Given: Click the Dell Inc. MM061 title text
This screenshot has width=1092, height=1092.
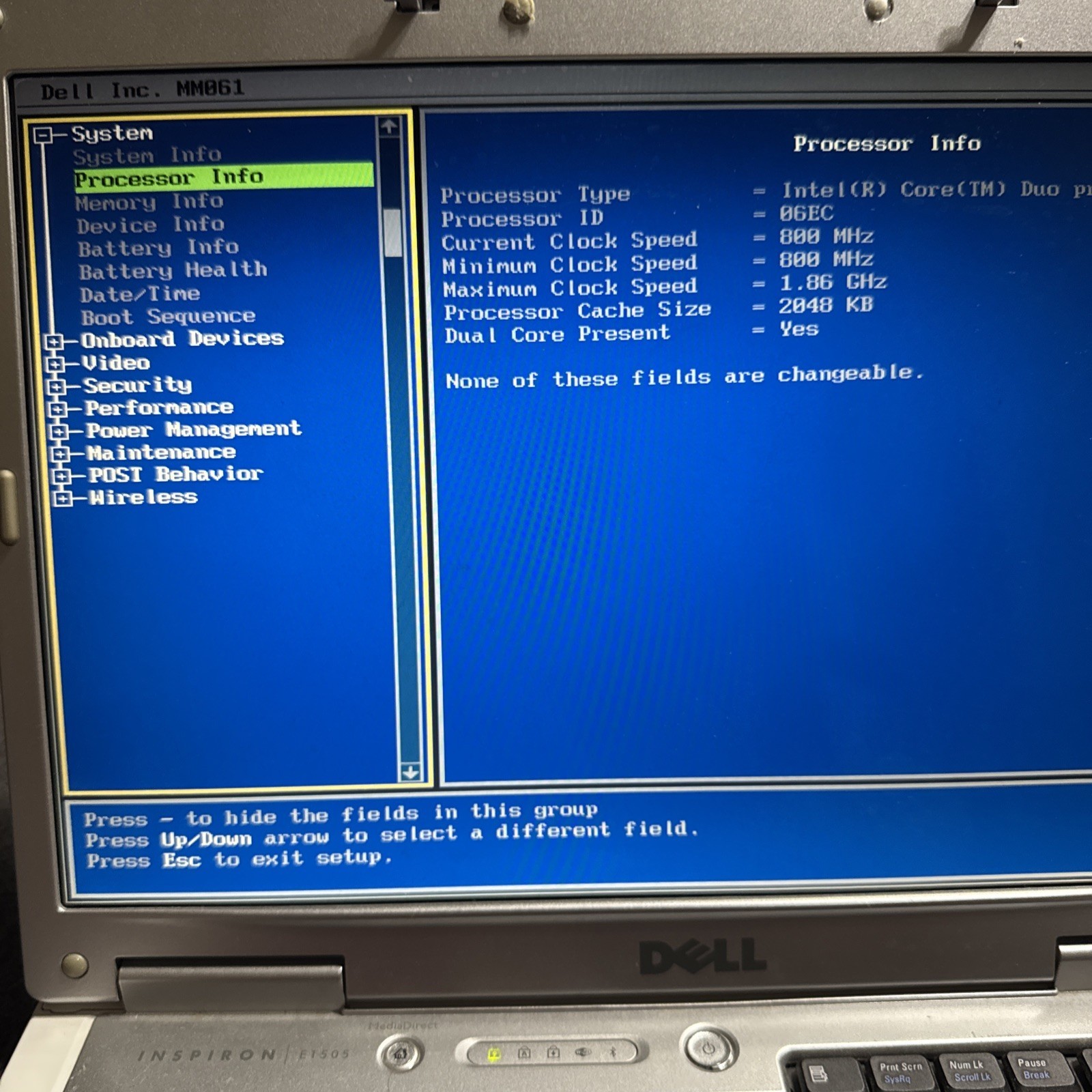Looking at the screenshot, I should pyautogui.click(x=142, y=89).
